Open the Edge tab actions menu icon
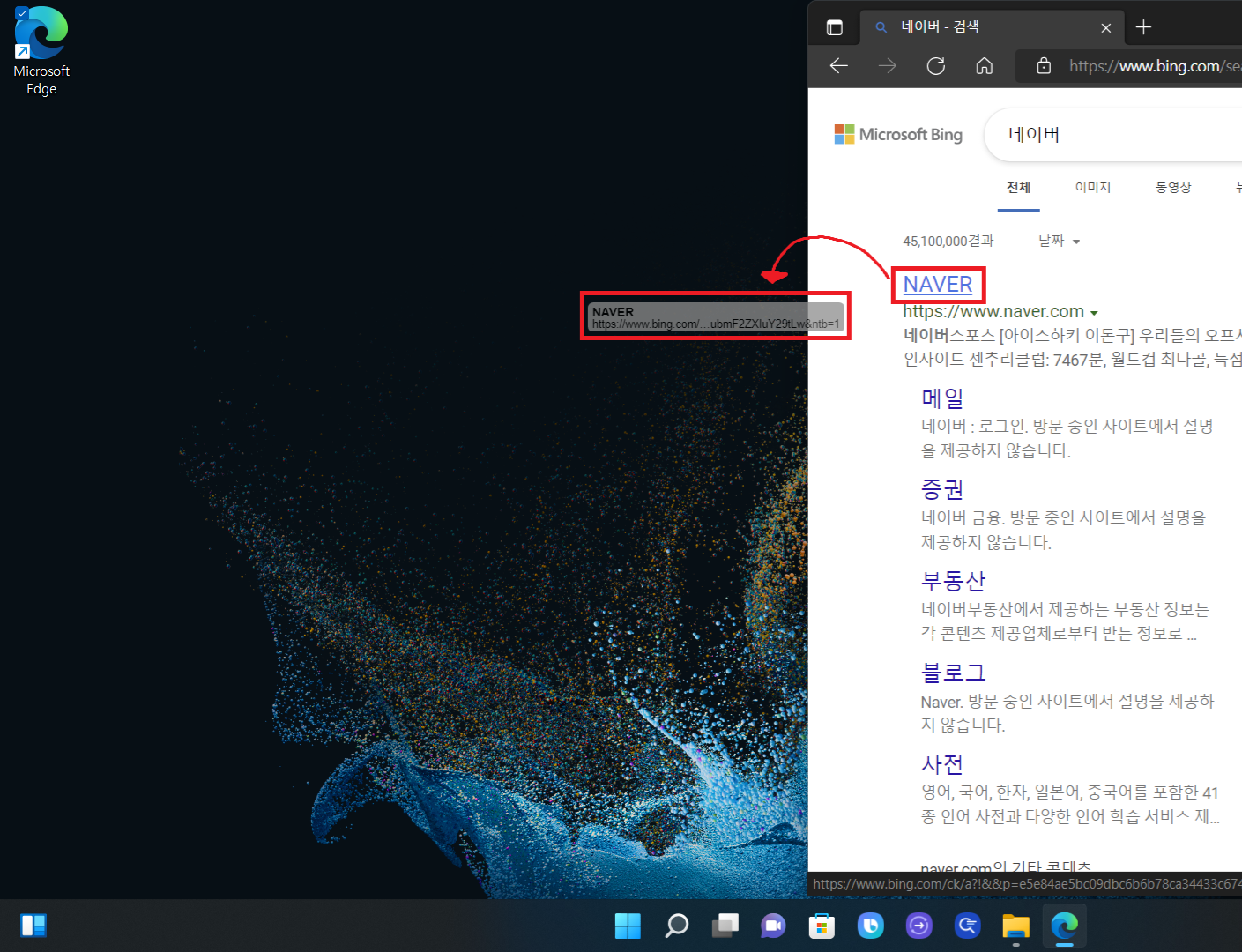The image size is (1242, 952). pyautogui.click(x=834, y=27)
